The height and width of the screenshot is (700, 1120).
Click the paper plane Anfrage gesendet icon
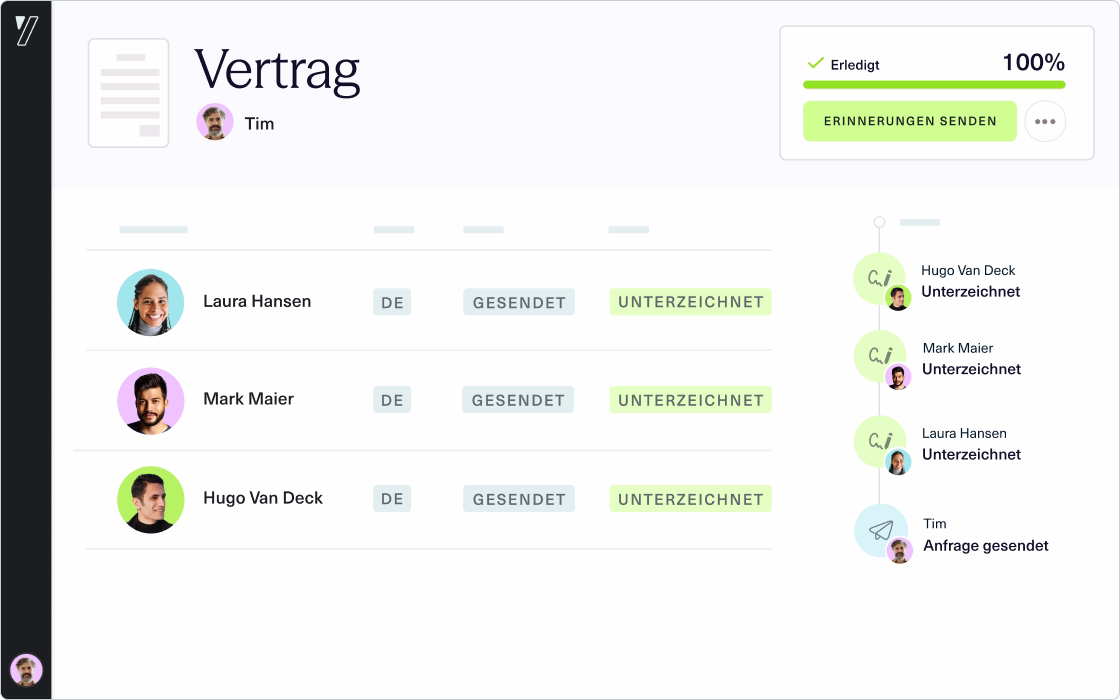click(x=880, y=530)
